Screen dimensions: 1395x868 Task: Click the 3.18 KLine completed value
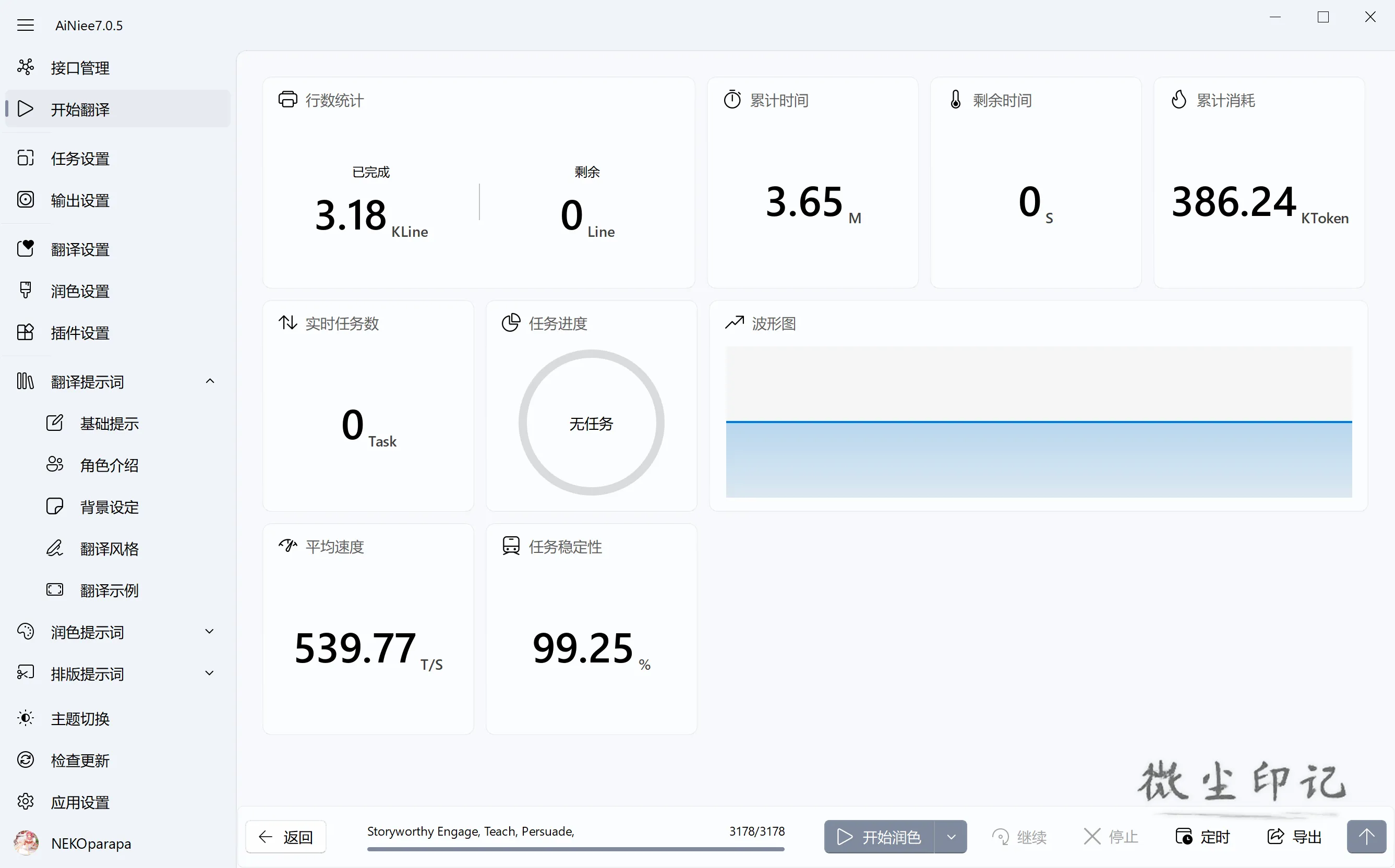pyautogui.click(x=371, y=216)
